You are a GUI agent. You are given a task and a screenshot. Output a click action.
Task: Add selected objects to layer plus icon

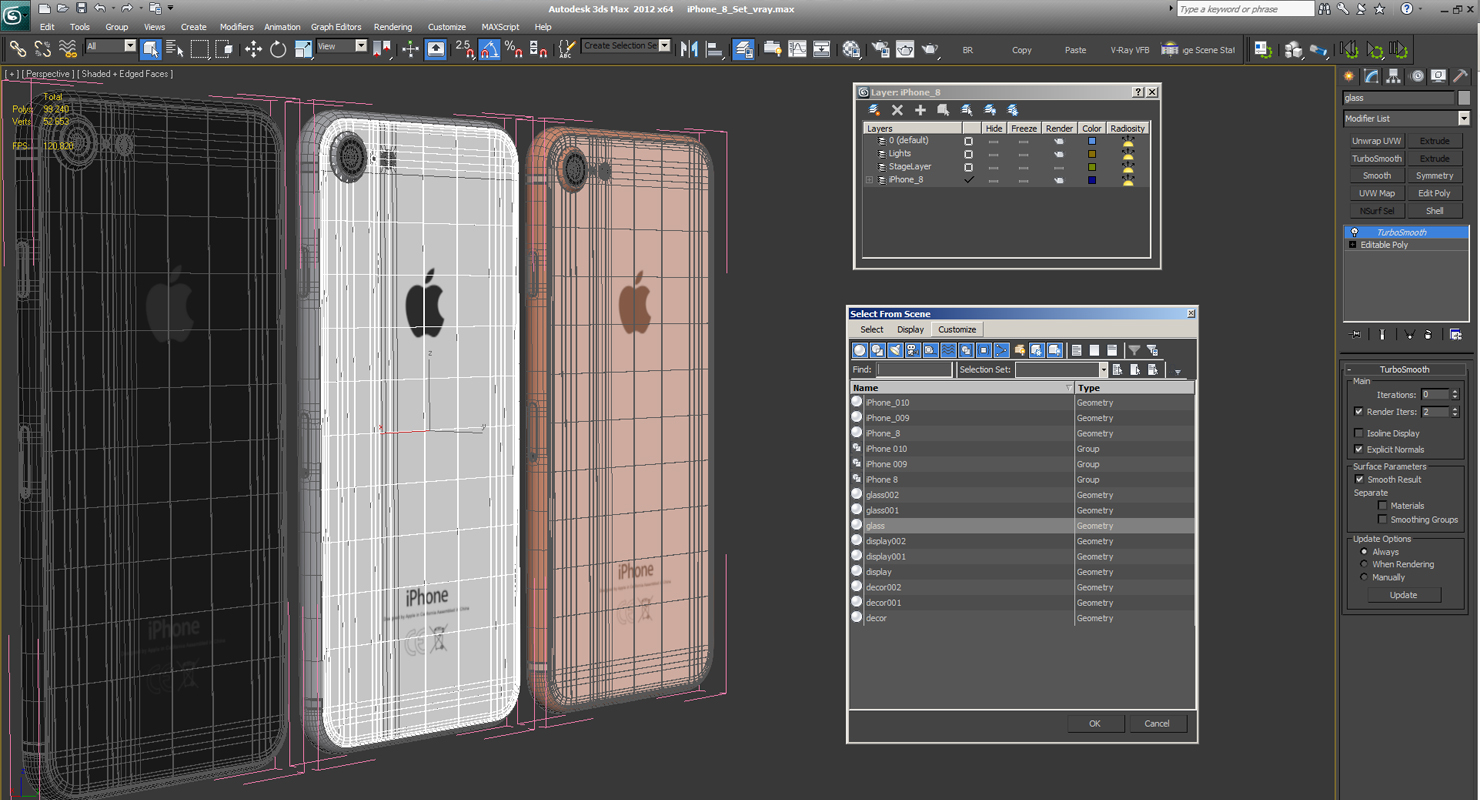point(920,110)
